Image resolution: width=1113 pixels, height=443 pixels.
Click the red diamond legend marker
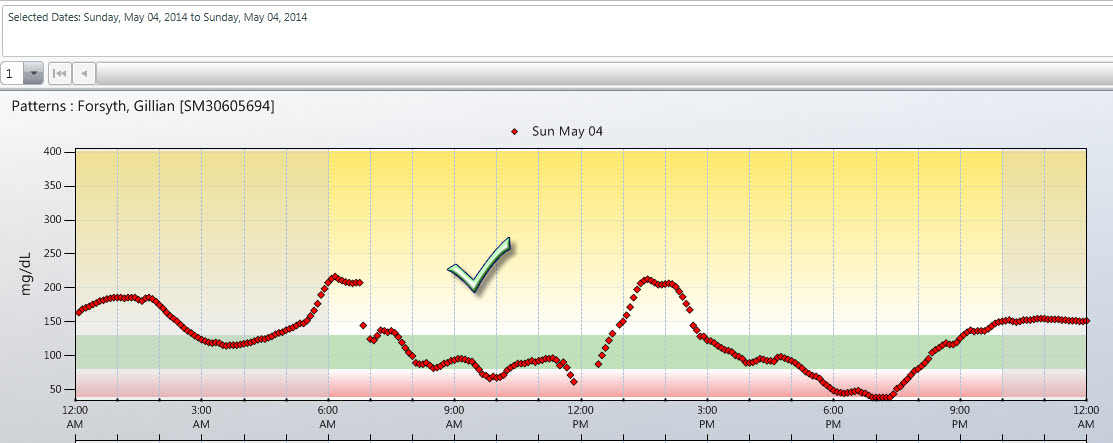[x=515, y=131]
